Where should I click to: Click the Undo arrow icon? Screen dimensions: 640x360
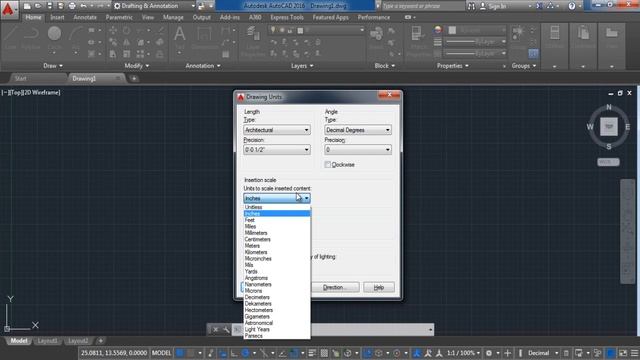coord(83,6)
